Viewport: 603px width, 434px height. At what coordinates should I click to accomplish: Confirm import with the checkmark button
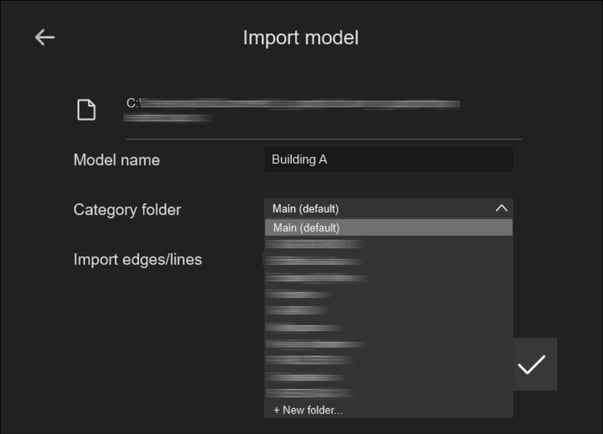531,365
